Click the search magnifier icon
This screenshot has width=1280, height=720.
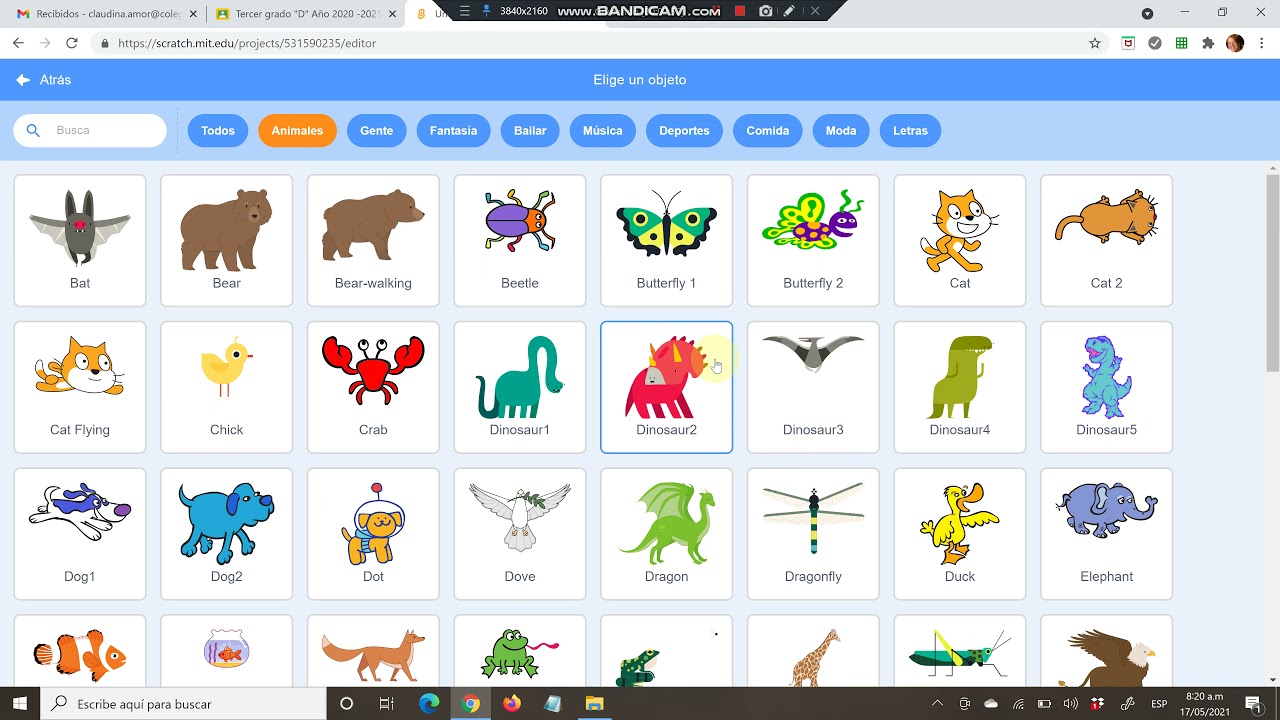coord(33,130)
